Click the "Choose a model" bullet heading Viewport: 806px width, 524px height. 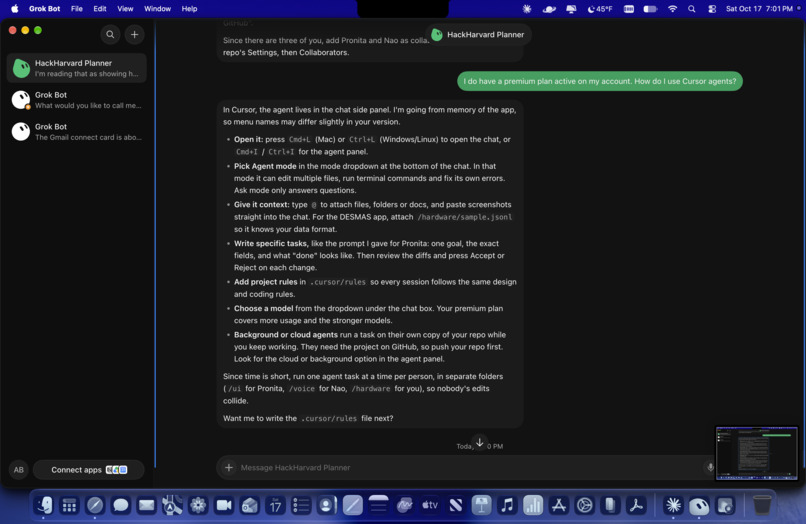264,309
